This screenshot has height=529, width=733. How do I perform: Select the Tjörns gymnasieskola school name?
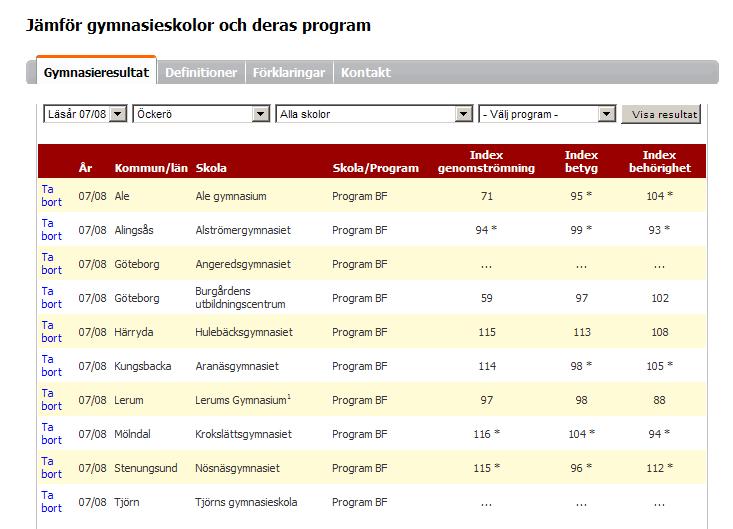click(246, 502)
